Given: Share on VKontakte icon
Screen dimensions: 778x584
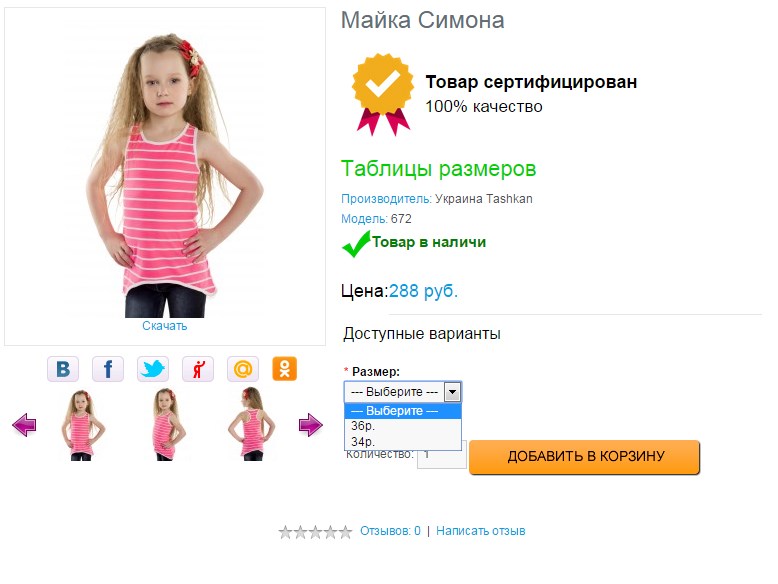Looking at the screenshot, I should pyautogui.click(x=63, y=369).
